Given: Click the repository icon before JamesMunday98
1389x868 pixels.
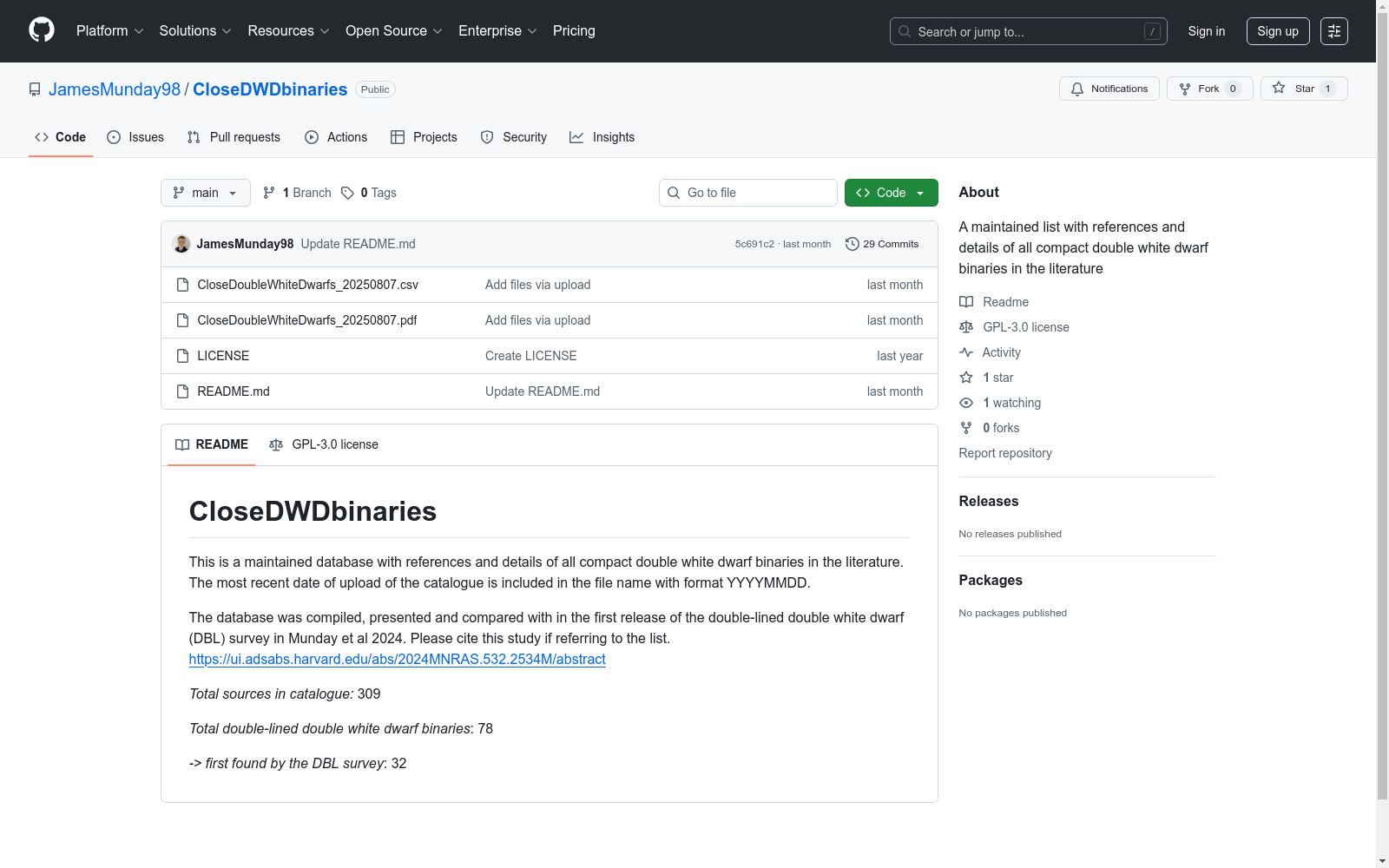Looking at the screenshot, I should click(35, 89).
